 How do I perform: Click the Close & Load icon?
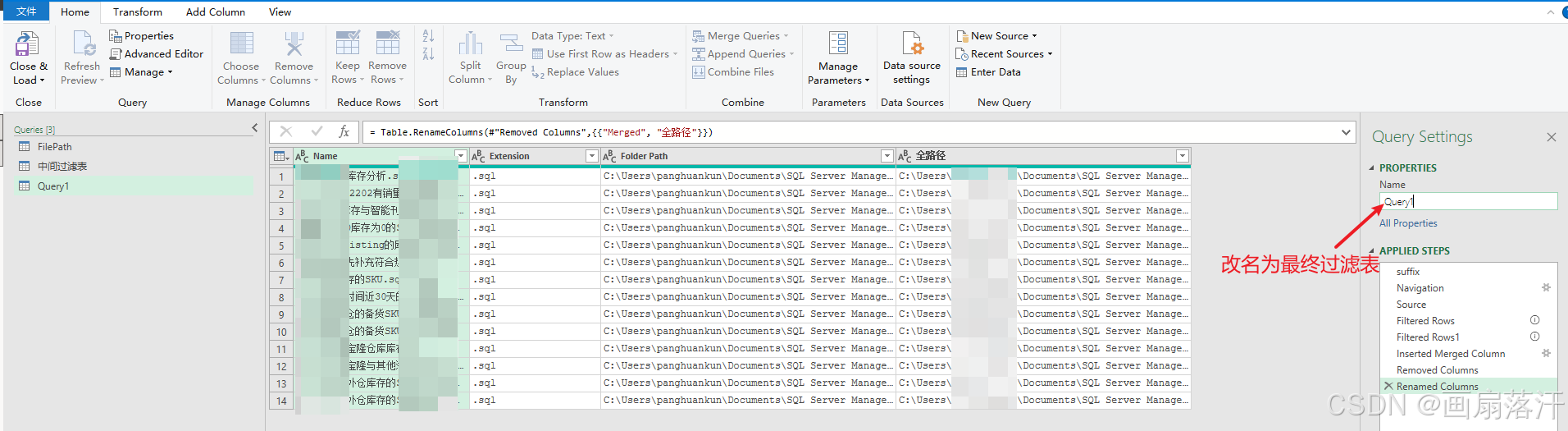pos(28,44)
